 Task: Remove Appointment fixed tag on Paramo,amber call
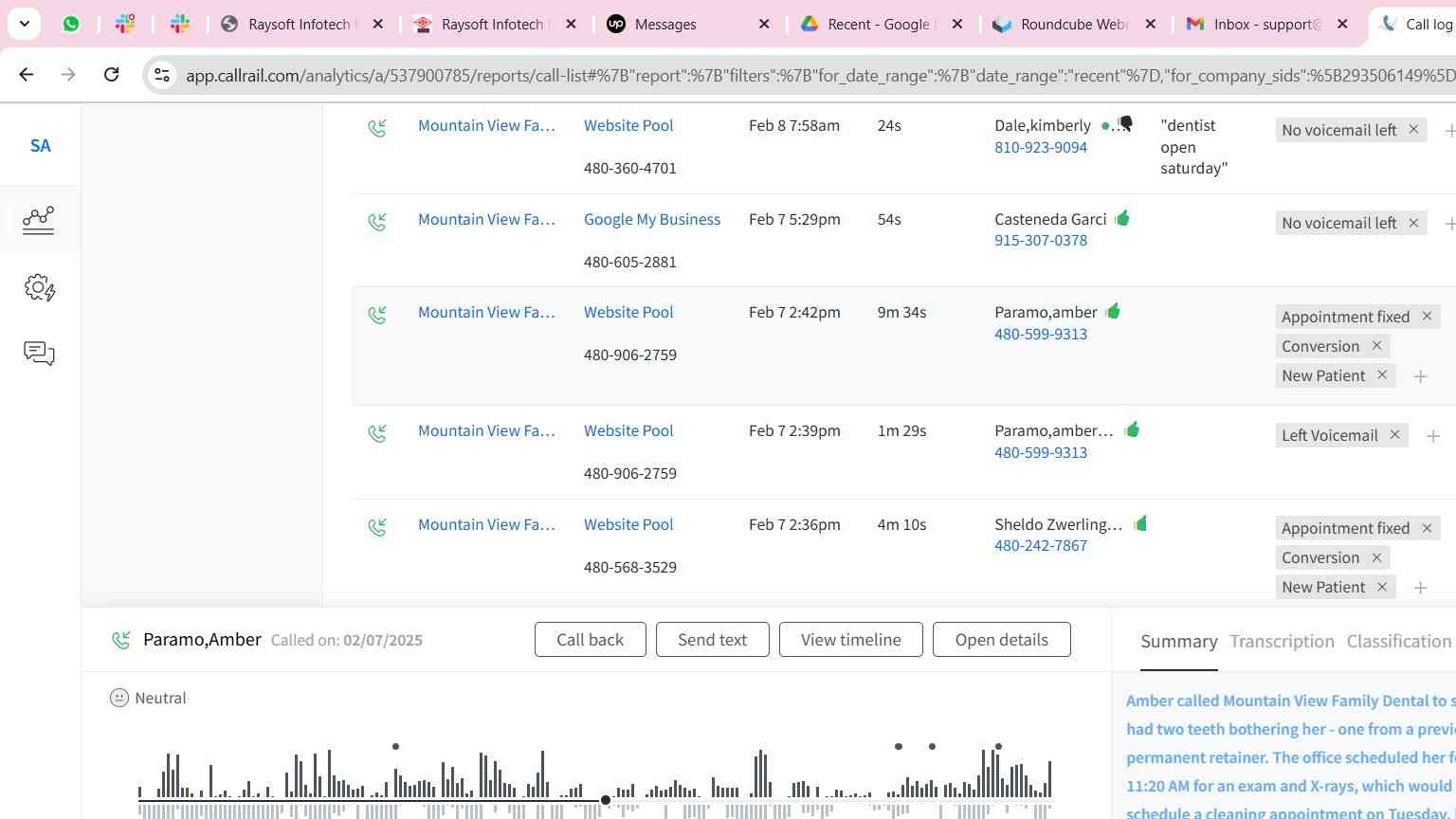(1427, 316)
